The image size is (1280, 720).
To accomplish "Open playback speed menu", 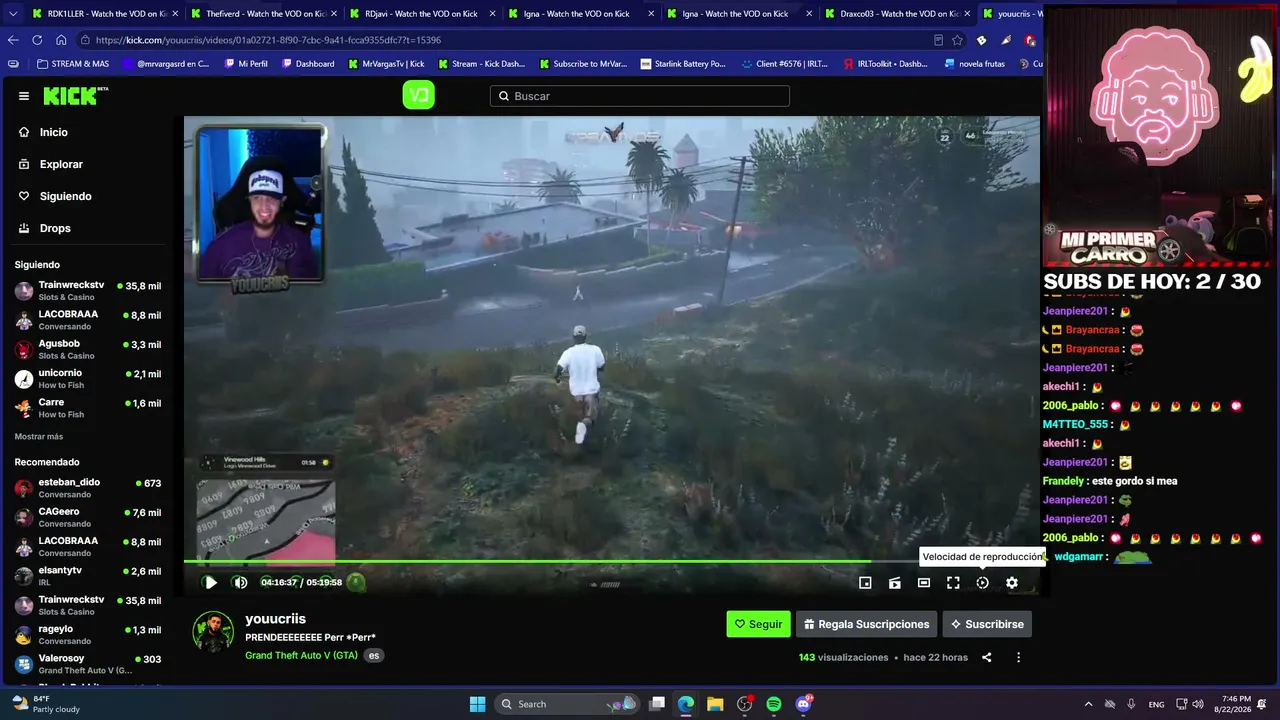I will click(982, 583).
